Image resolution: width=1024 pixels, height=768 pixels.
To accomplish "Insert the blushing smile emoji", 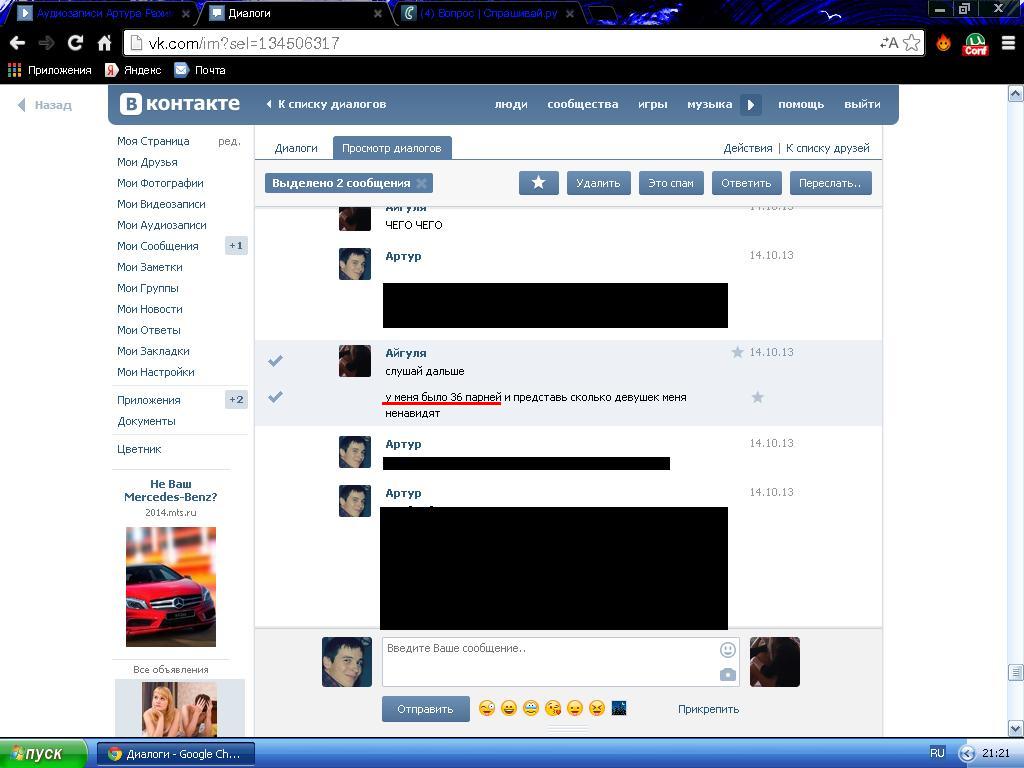I will [x=531, y=708].
